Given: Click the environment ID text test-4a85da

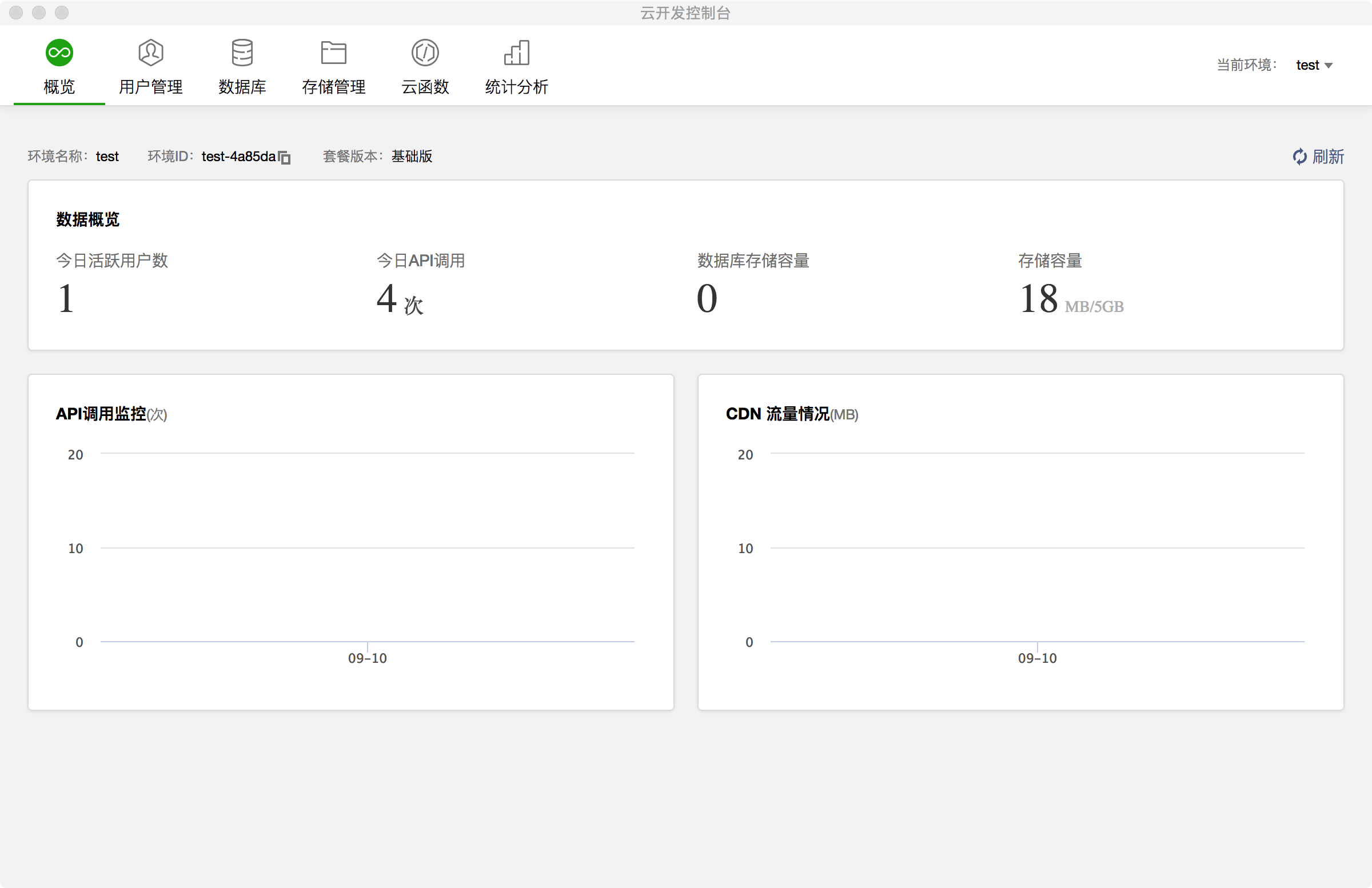Looking at the screenshot, I should point(238,157).
